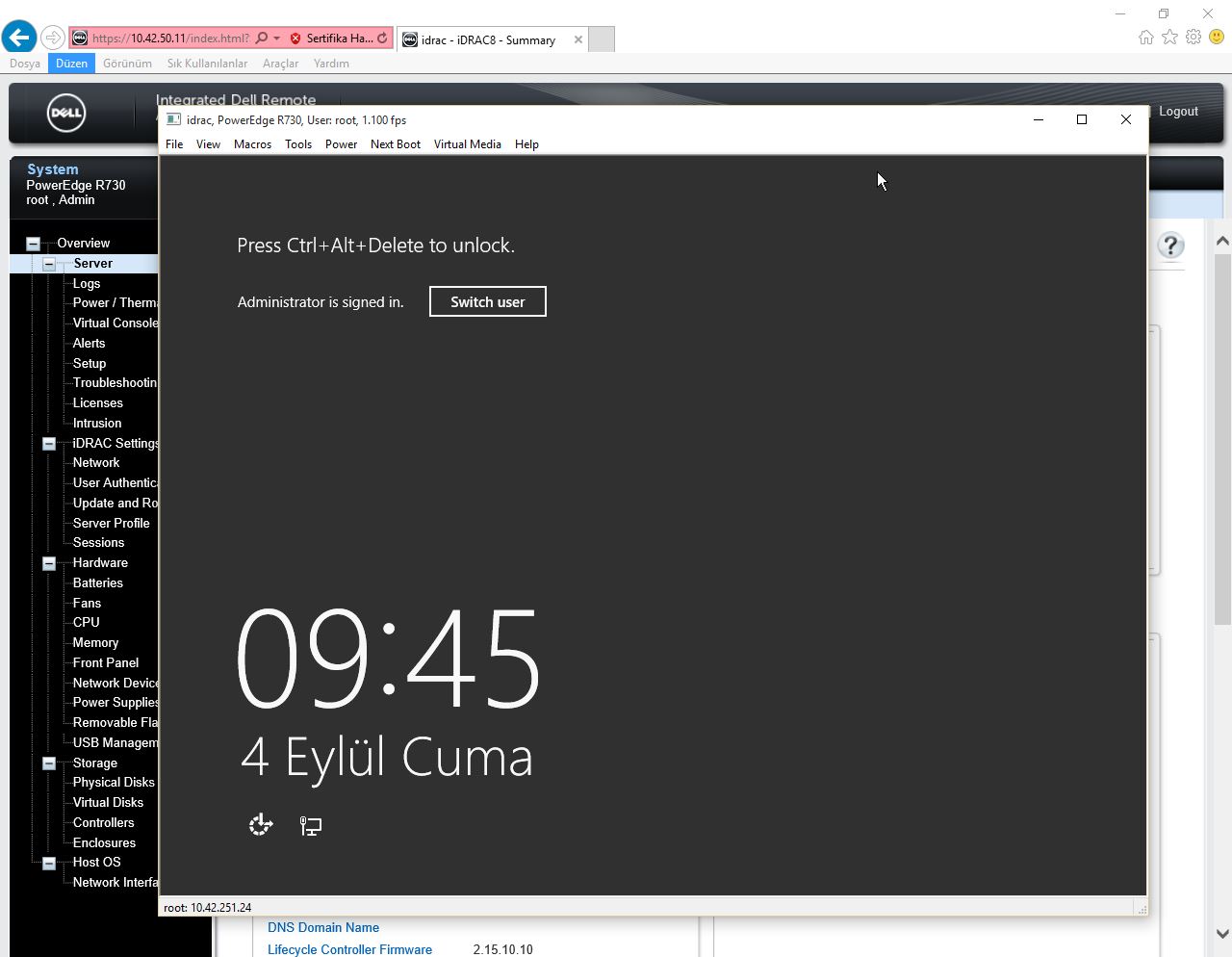1232x957 pixels.
Task: Select Intrusion in the sidebar tree
Action: click(x=97, y=424)
